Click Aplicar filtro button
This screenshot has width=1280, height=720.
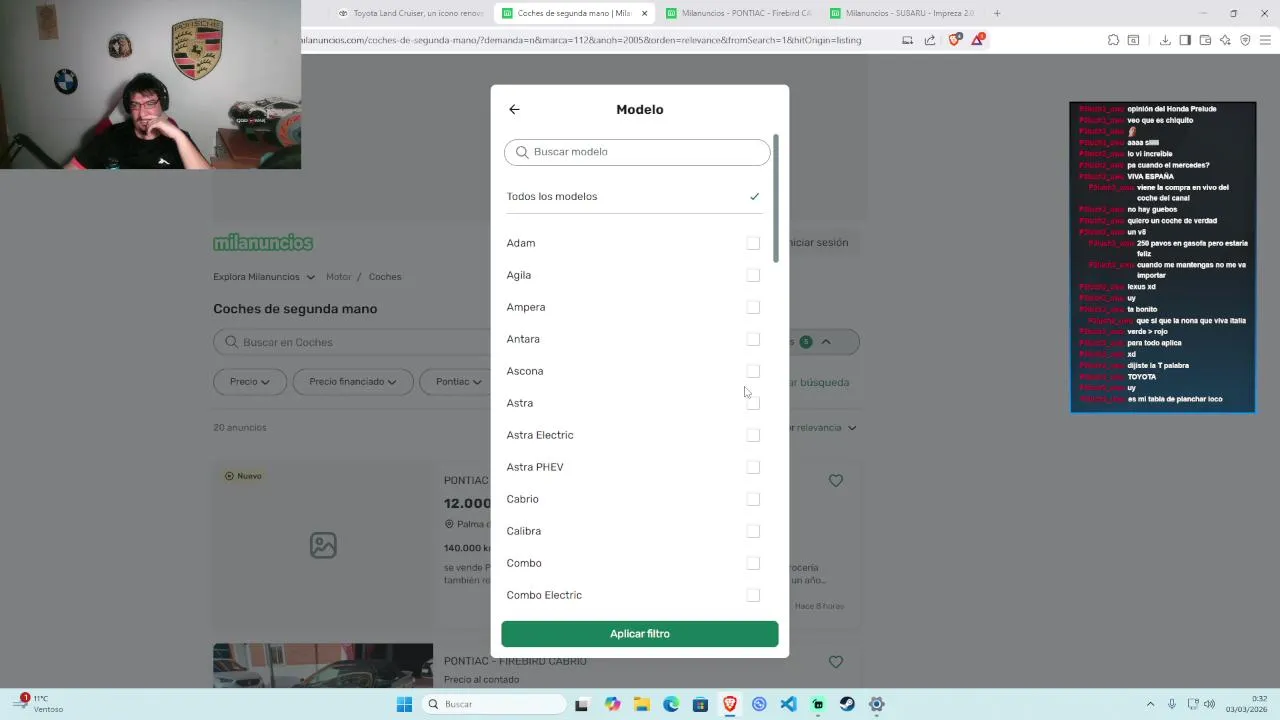(640, 634)
